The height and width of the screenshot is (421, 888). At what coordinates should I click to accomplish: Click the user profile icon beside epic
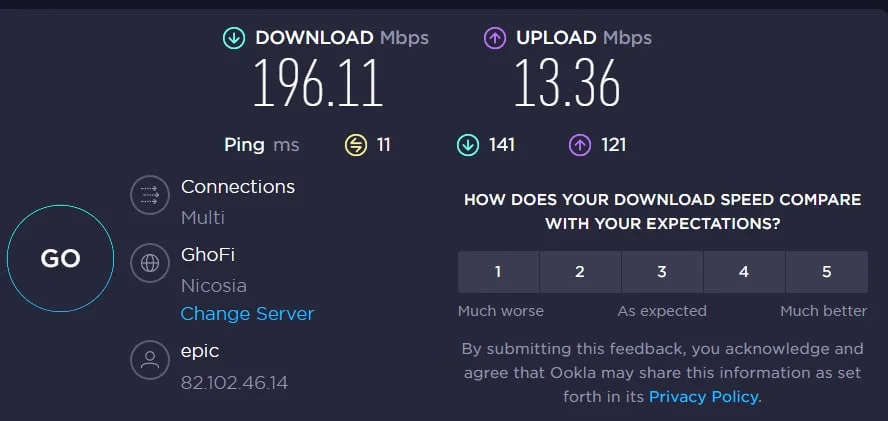pos(150,360)
